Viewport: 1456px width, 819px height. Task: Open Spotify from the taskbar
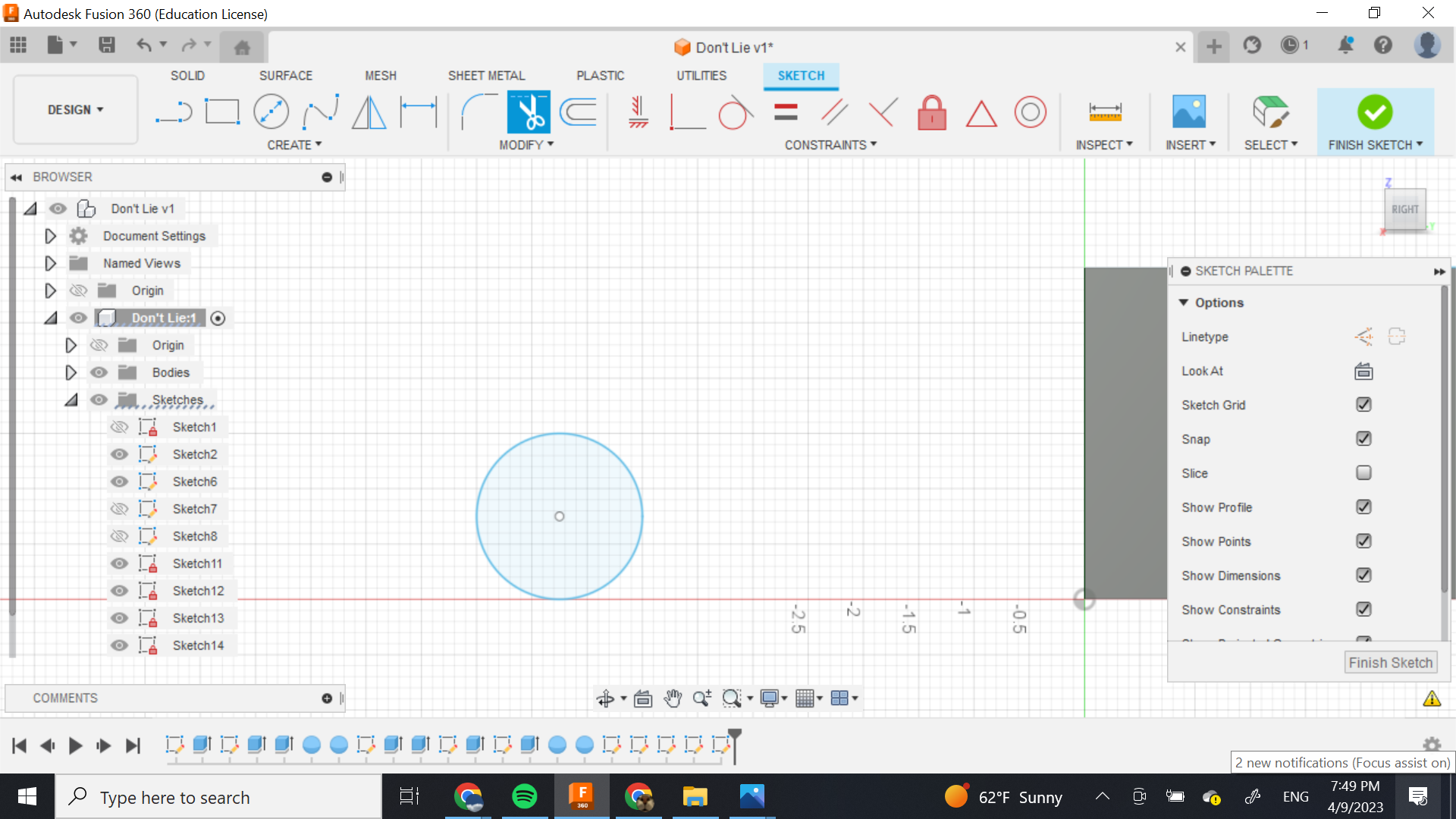coord(524,796)
